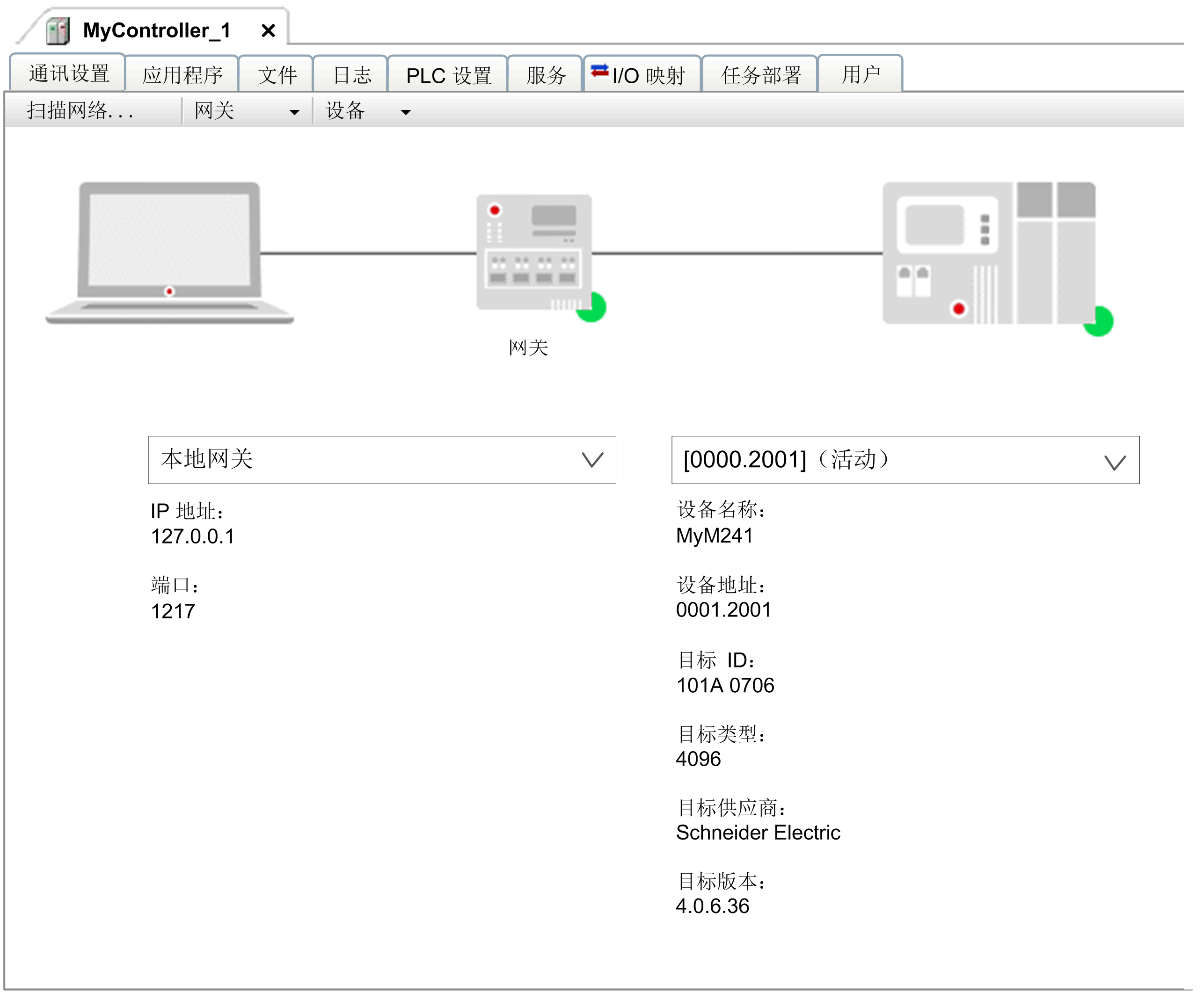Click the laptop computer icon
The width and height of the screenshot is (1204, 993).
169,252
